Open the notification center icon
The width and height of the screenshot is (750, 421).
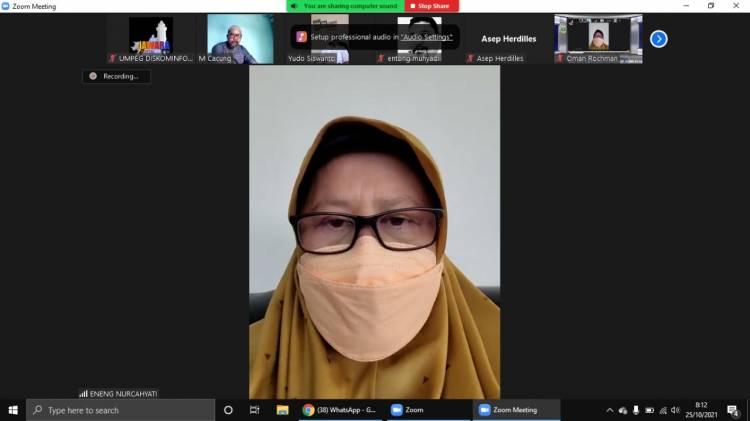pyautogui.click(x=733, y=410)
